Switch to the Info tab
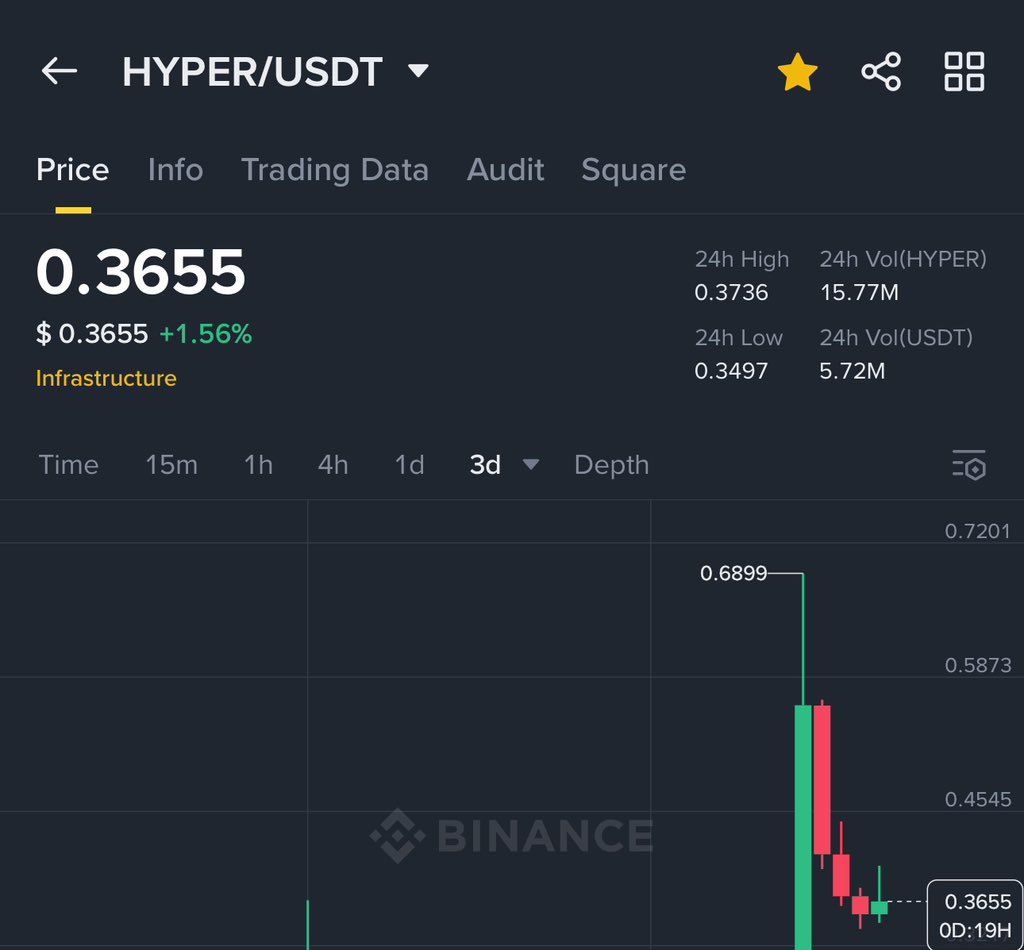Viewport: 1024px width, 950px height. [x=176, y=170]
